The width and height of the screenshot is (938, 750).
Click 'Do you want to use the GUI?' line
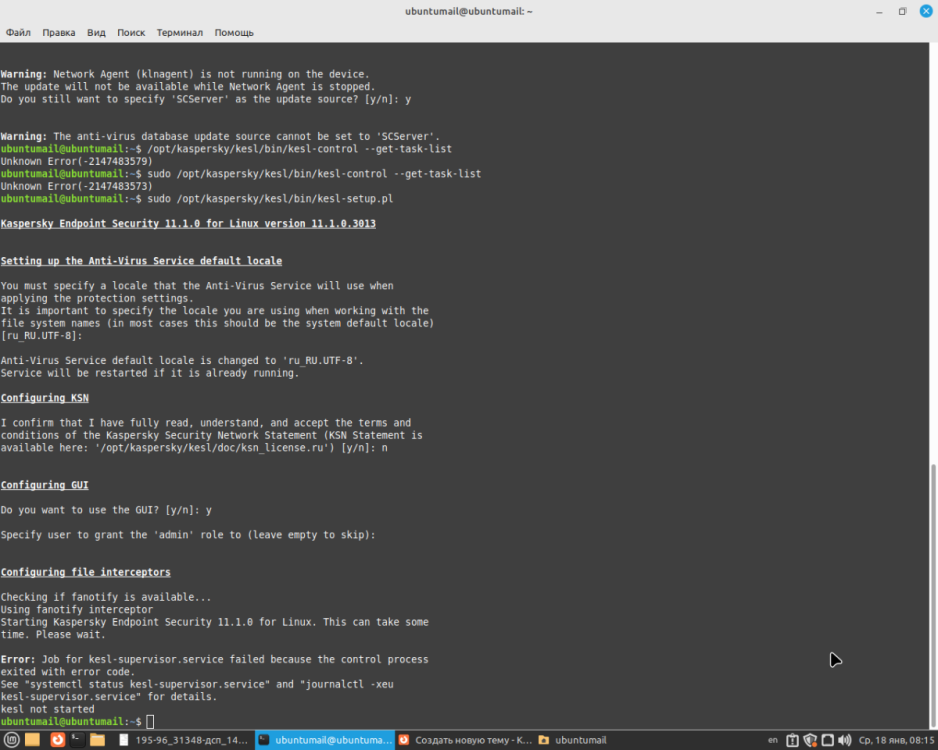[x=106, y=510]
